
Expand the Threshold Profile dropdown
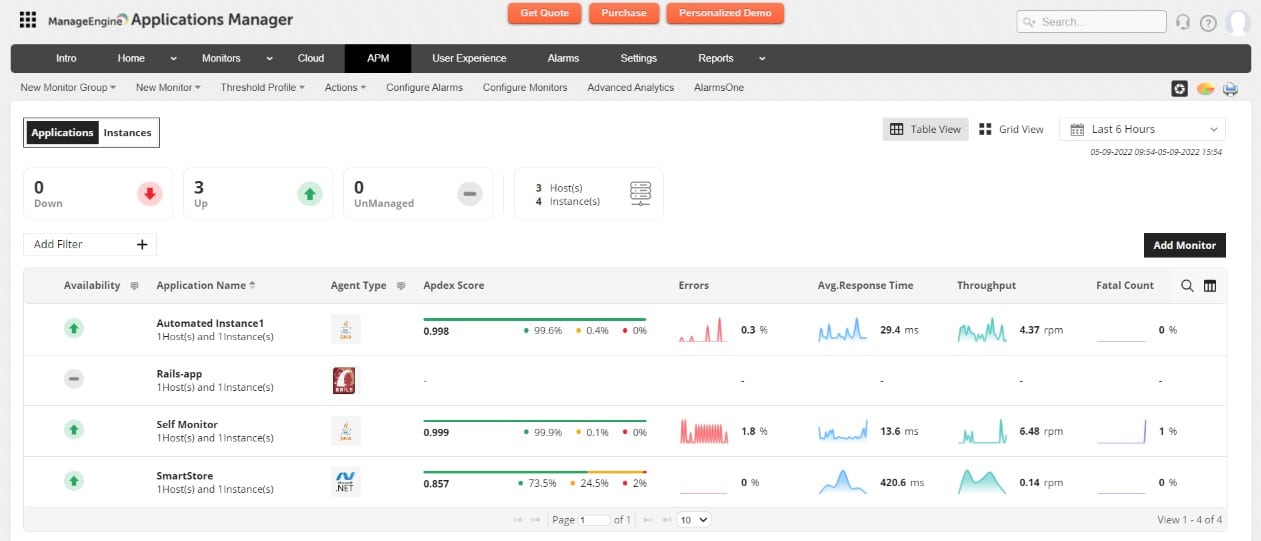pos(262,88)
